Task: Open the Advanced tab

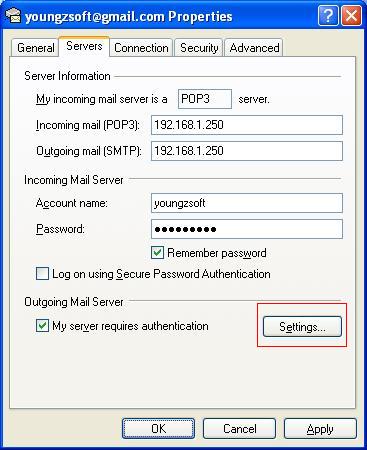Action: (x=254, y=48)
